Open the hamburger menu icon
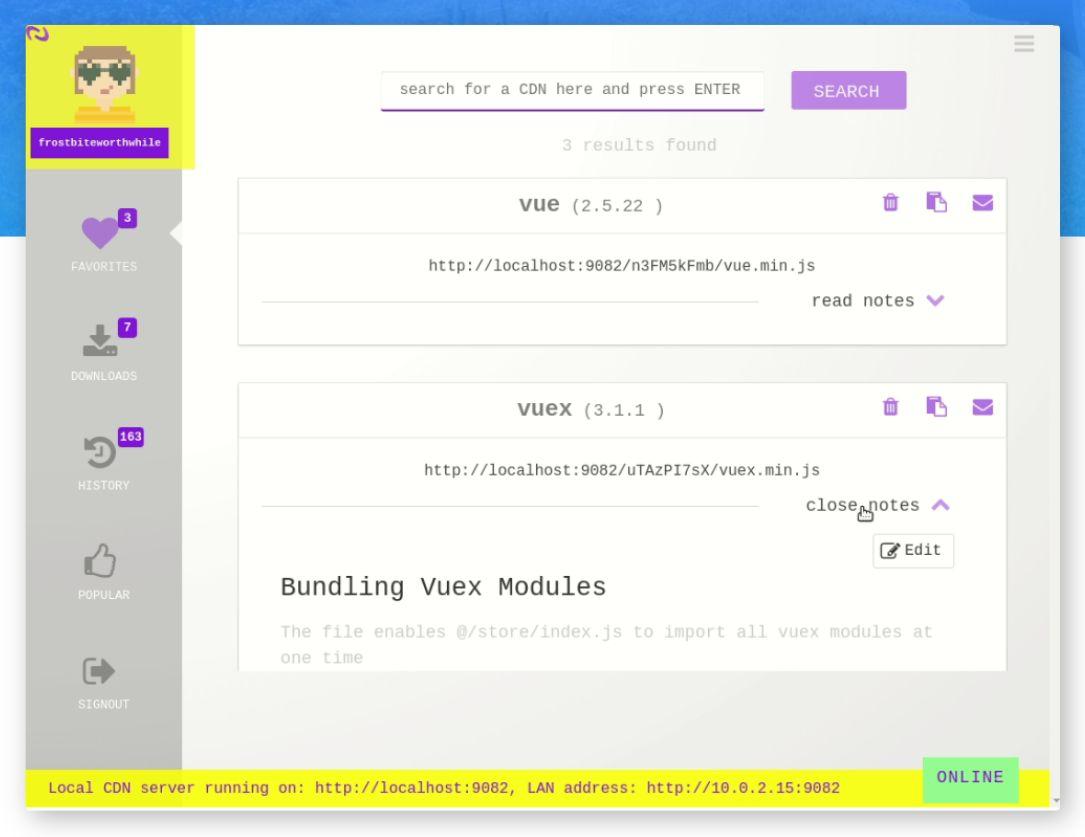Screen dimensions: 1085x837 [1023, 43]
